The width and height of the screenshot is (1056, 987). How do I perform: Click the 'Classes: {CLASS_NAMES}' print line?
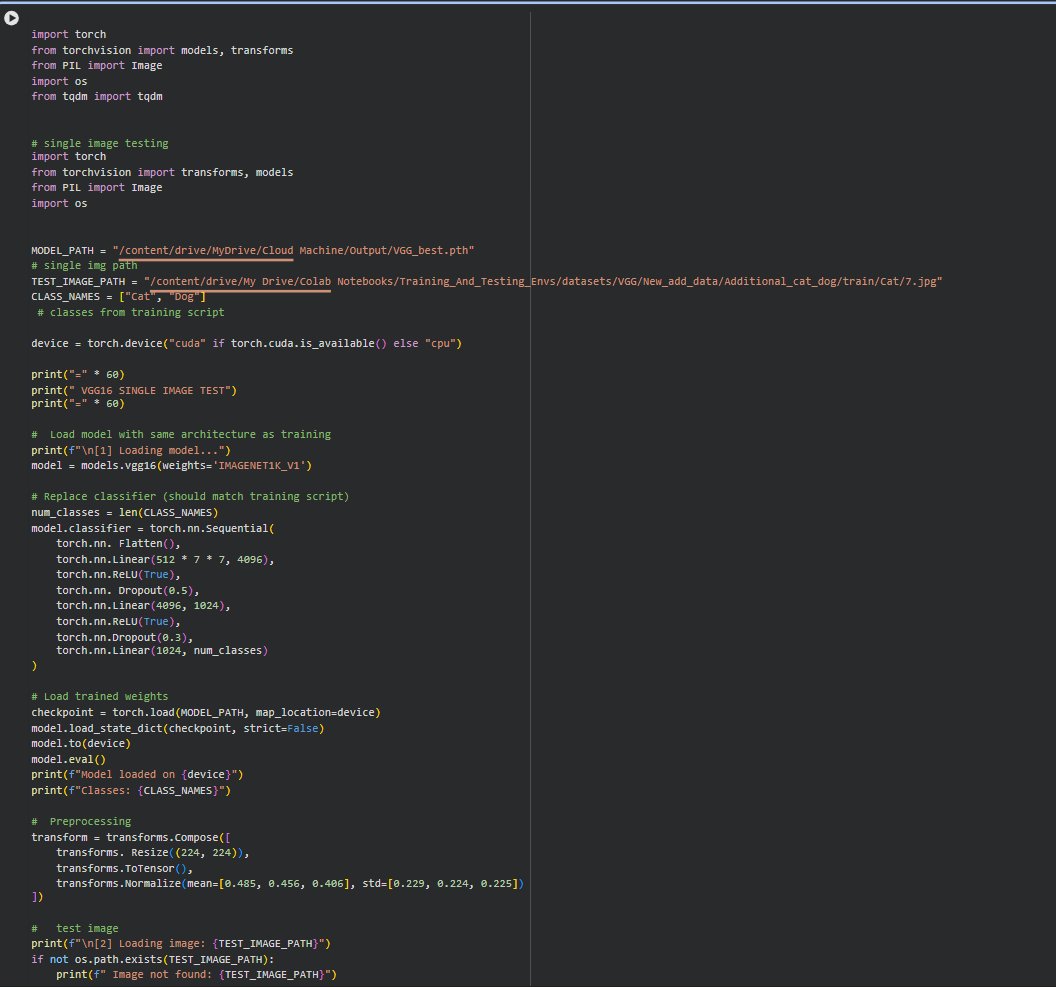[131, 790]
